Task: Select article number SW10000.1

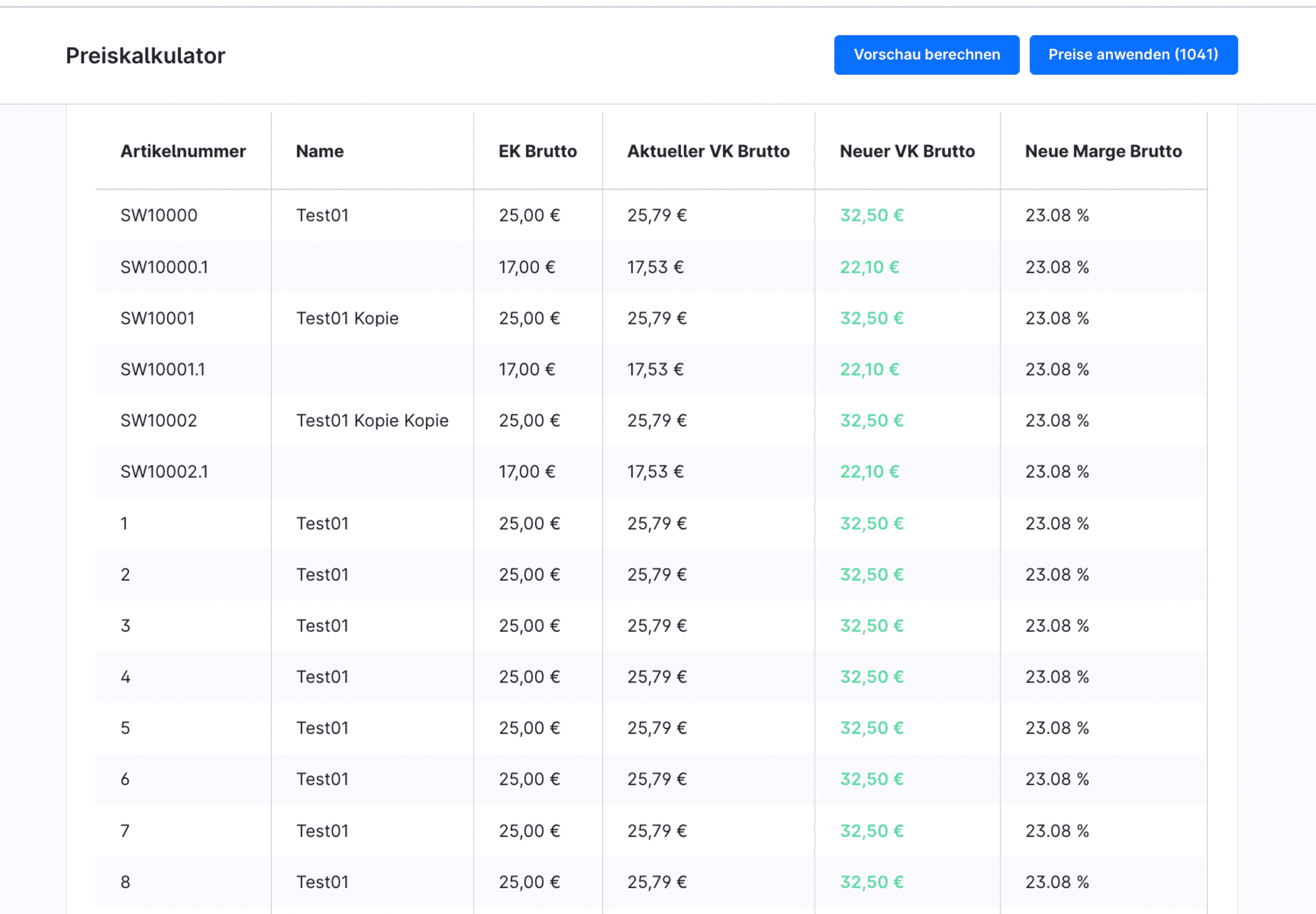Action: pos(164,267)
